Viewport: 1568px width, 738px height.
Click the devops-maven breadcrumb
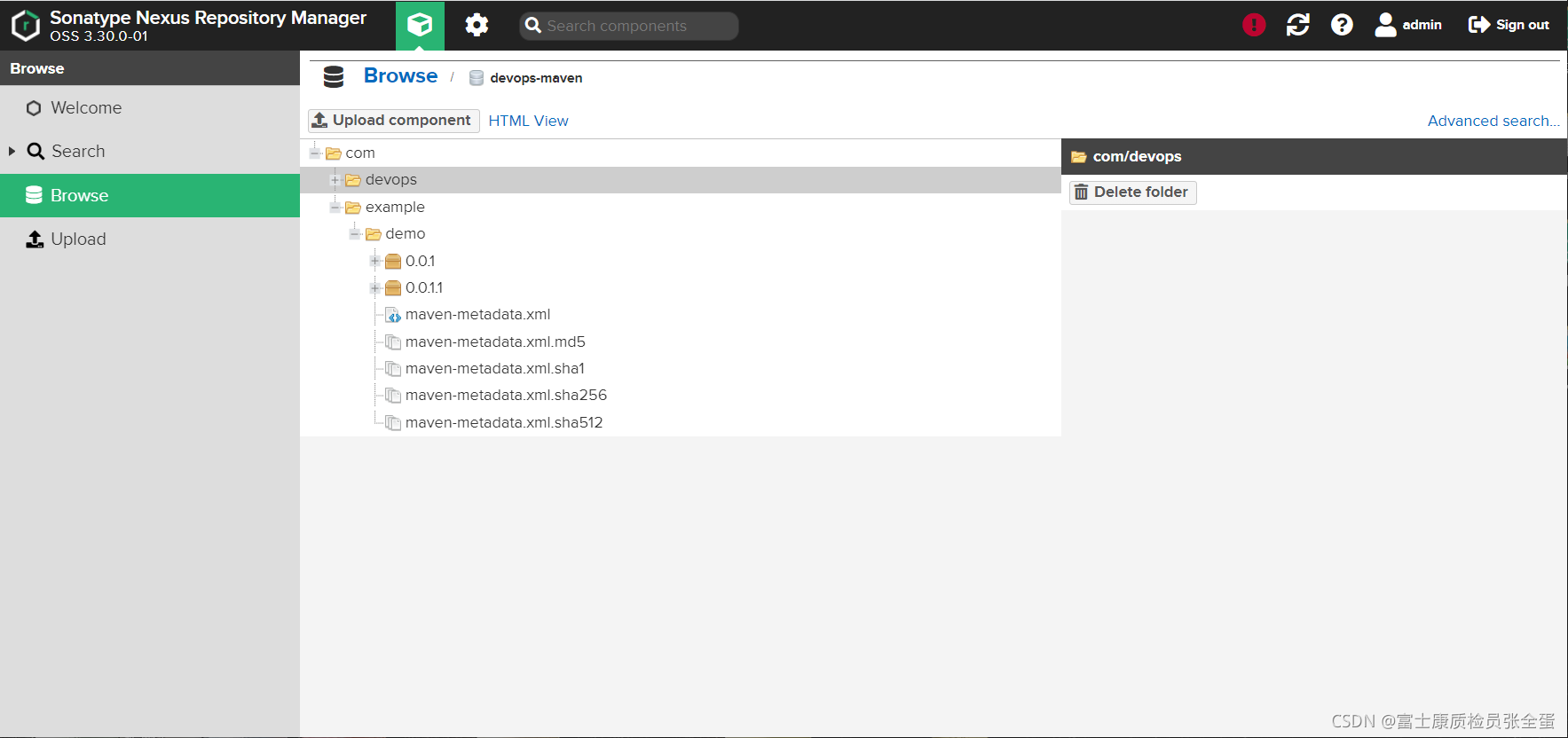pos(526,78)
